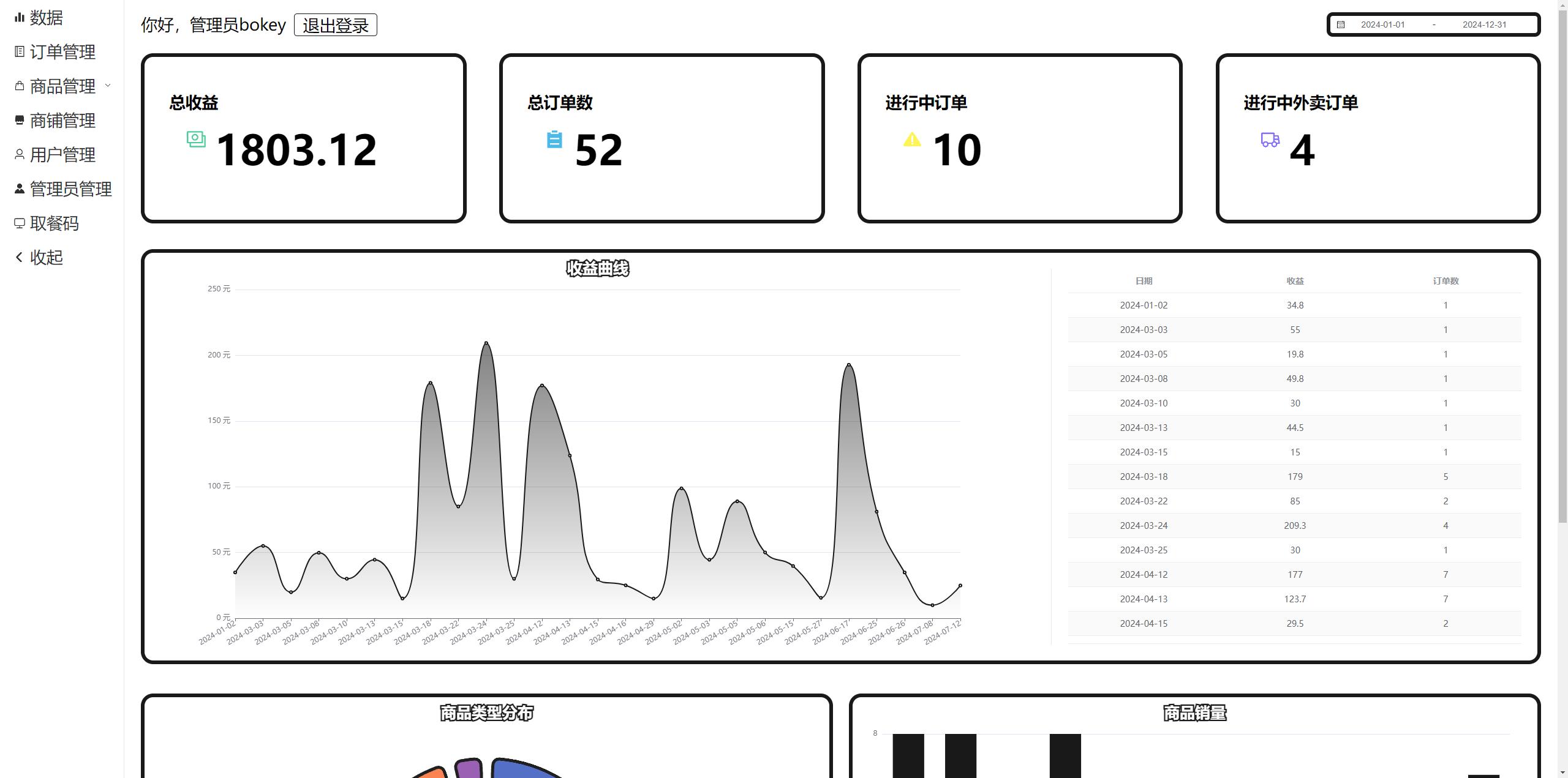The width and height of the screenshot is (1568, 778).
Task: Click the start date field 2024-01-01
Action: tap(1382, 24)
